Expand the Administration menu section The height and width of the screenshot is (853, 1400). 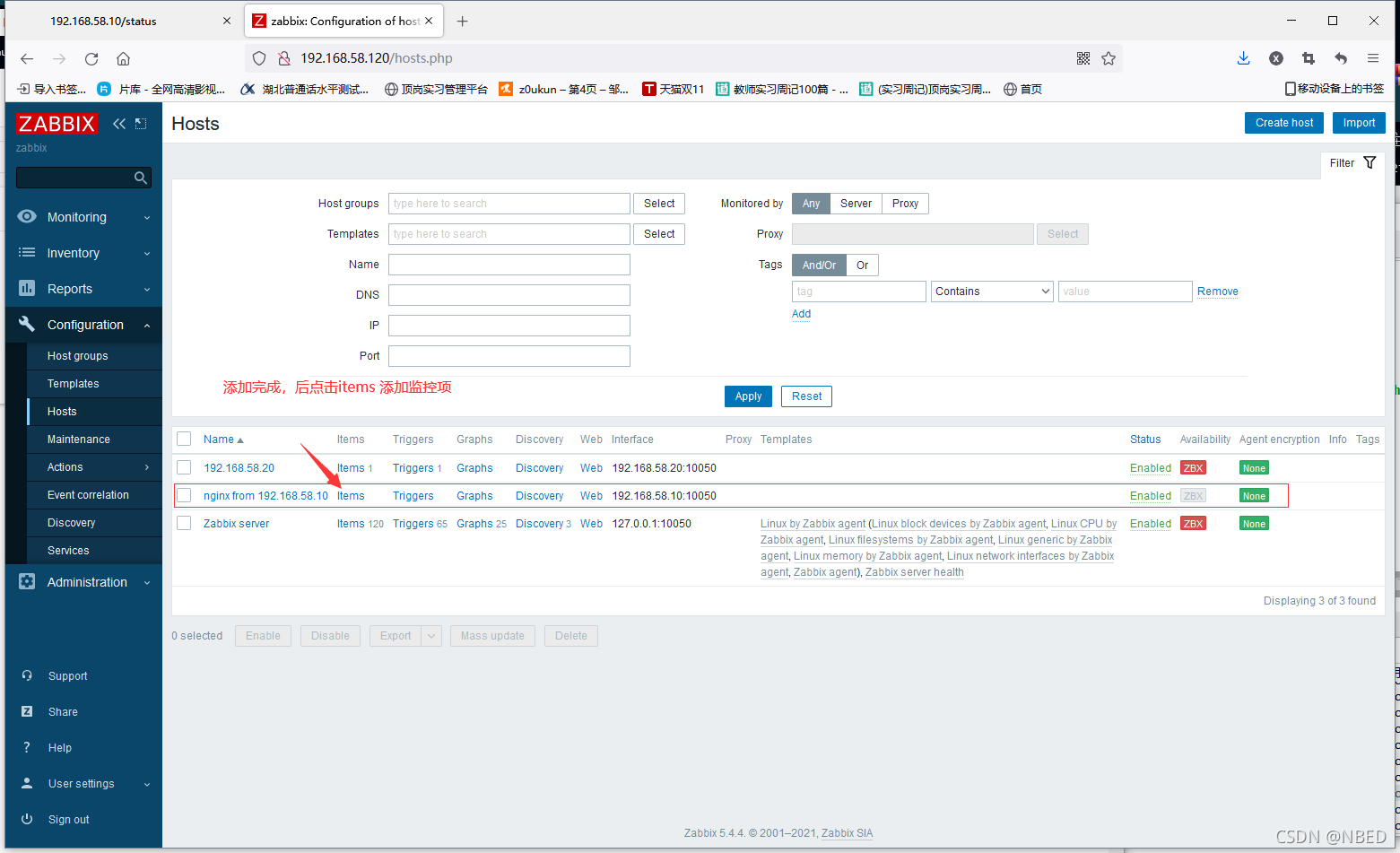(x=147, y=582)
